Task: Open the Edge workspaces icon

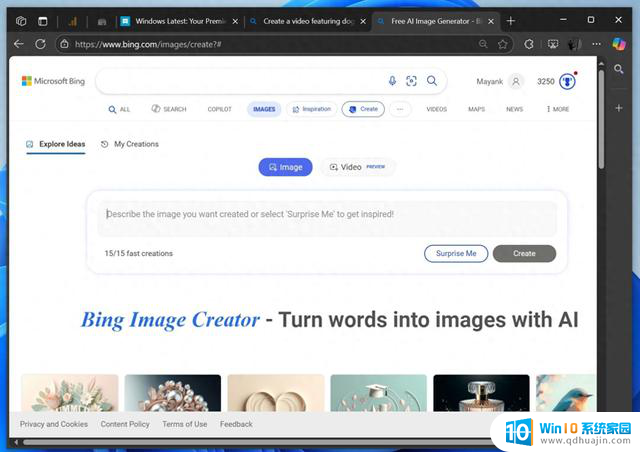Action: [x=21, y=21]
